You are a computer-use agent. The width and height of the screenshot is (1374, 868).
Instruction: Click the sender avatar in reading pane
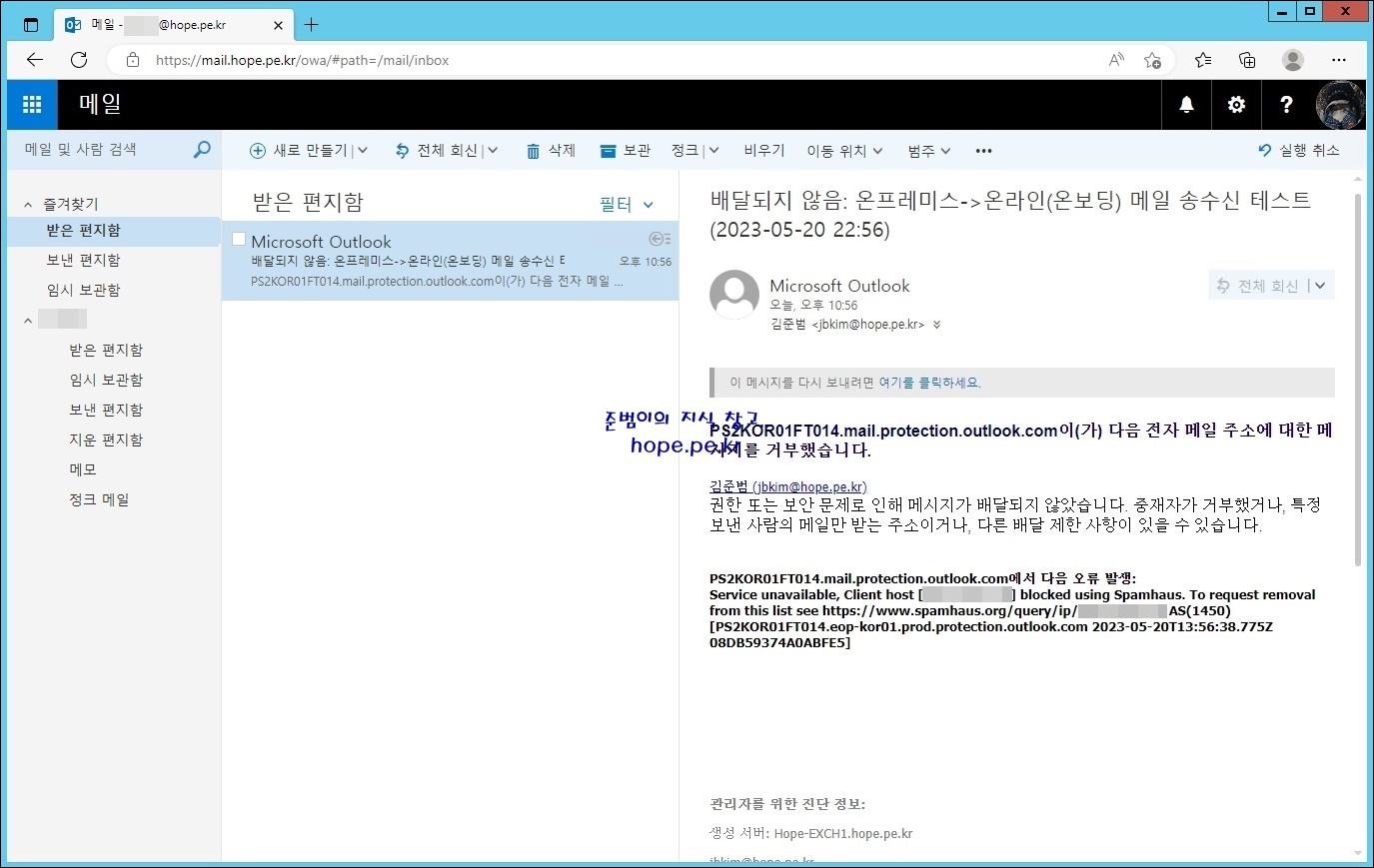click(734, 295)
